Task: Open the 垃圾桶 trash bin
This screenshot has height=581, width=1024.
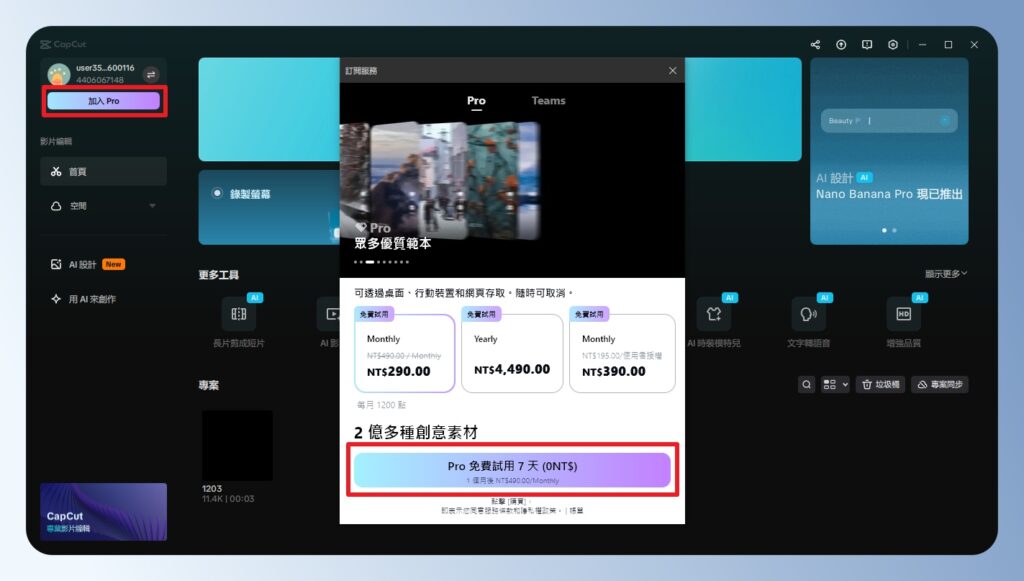Action: coord(879,383)
